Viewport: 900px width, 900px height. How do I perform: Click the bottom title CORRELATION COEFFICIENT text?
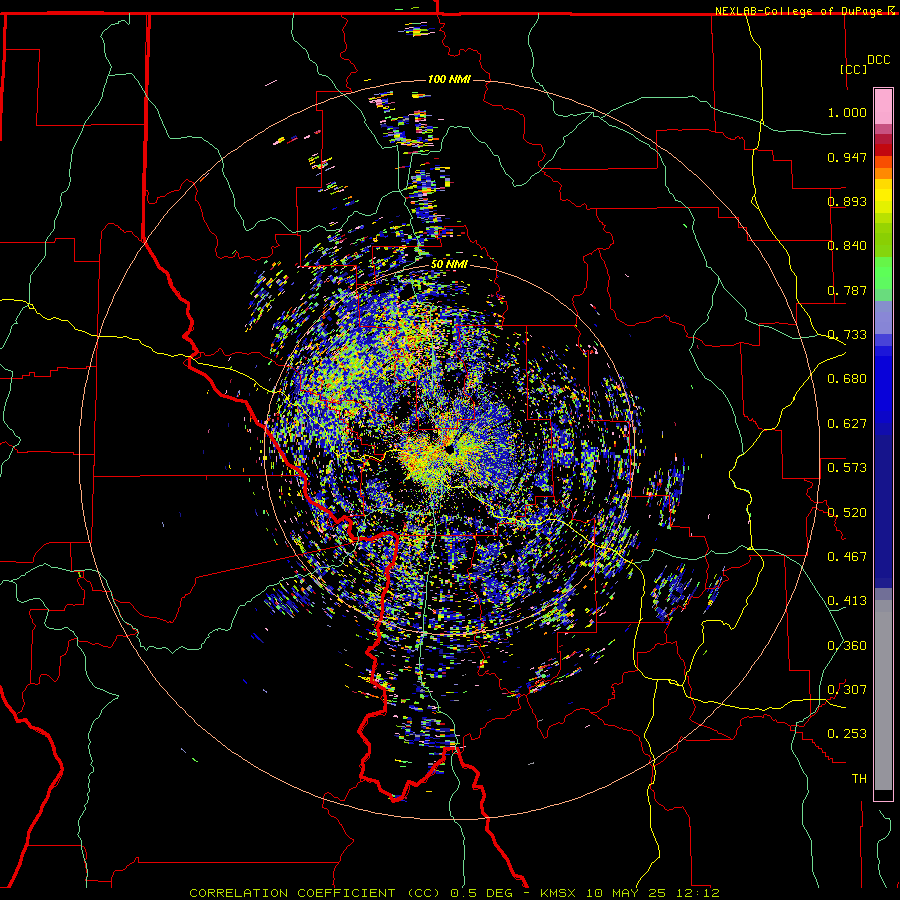coord(292,893)
